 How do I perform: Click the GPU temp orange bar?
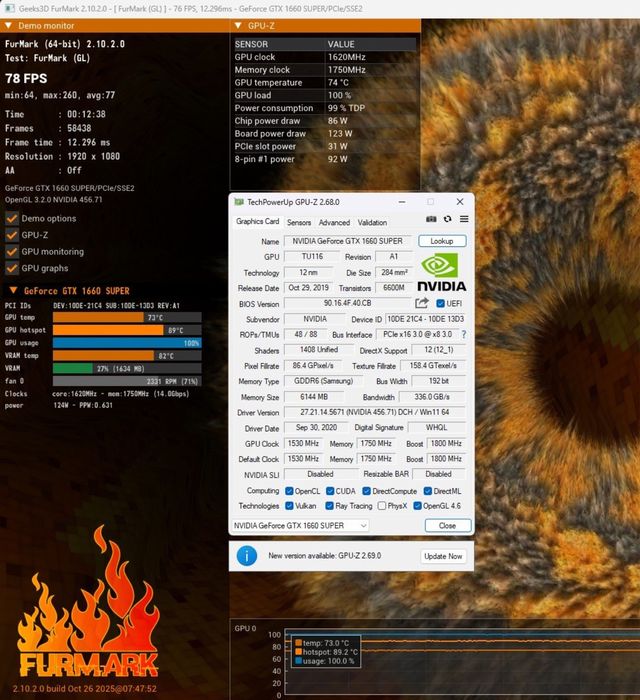click(x=98, y=317)
